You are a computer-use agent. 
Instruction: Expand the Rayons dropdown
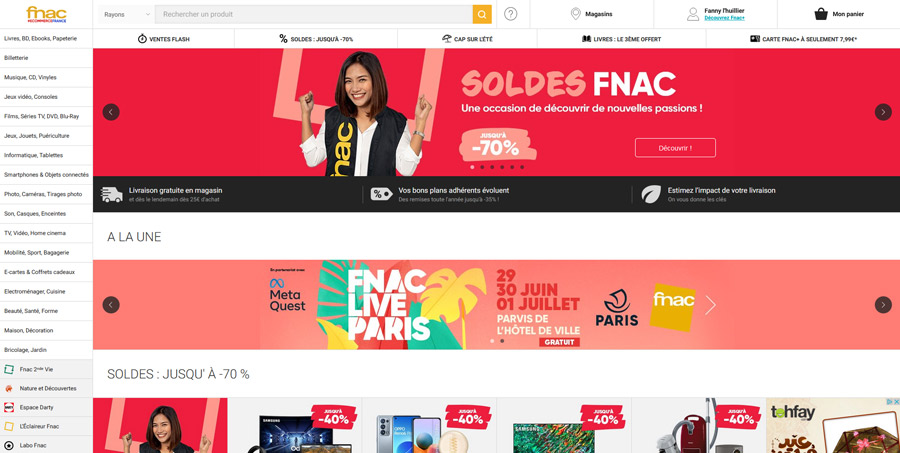pos(126,14)
